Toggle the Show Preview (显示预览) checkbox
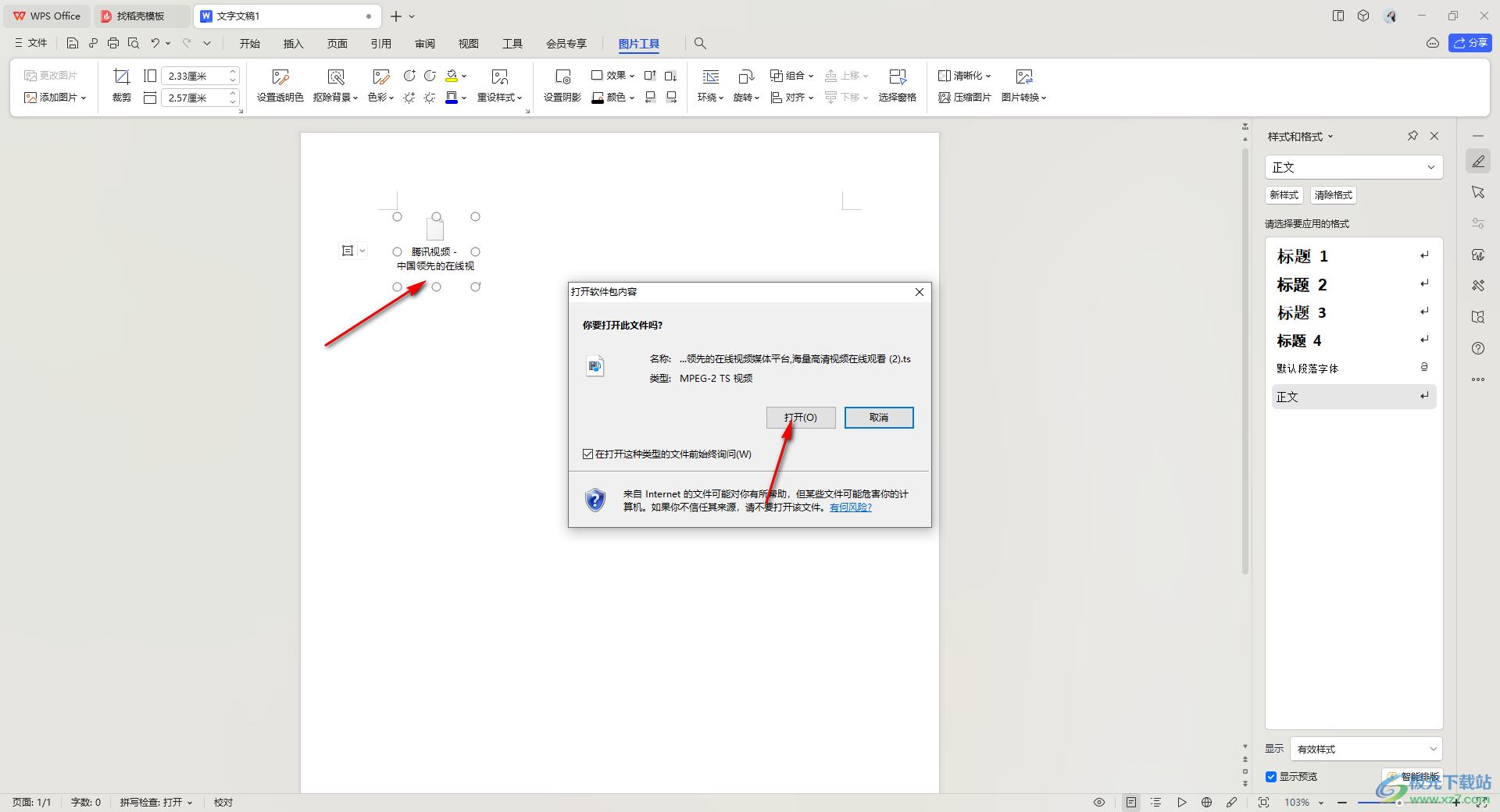 coord(1271,776)
